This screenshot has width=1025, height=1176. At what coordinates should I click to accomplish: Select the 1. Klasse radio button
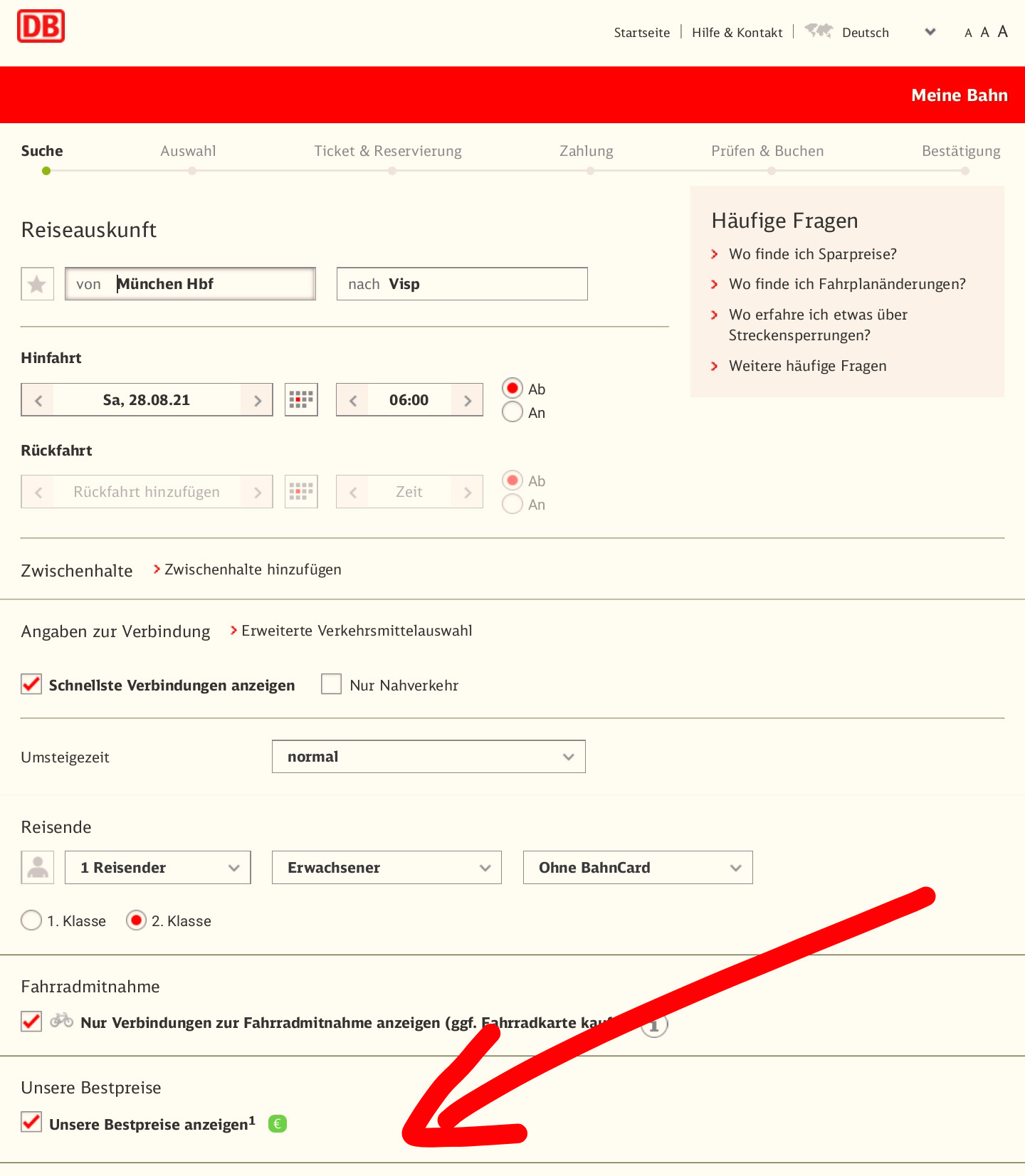point(31,920)
